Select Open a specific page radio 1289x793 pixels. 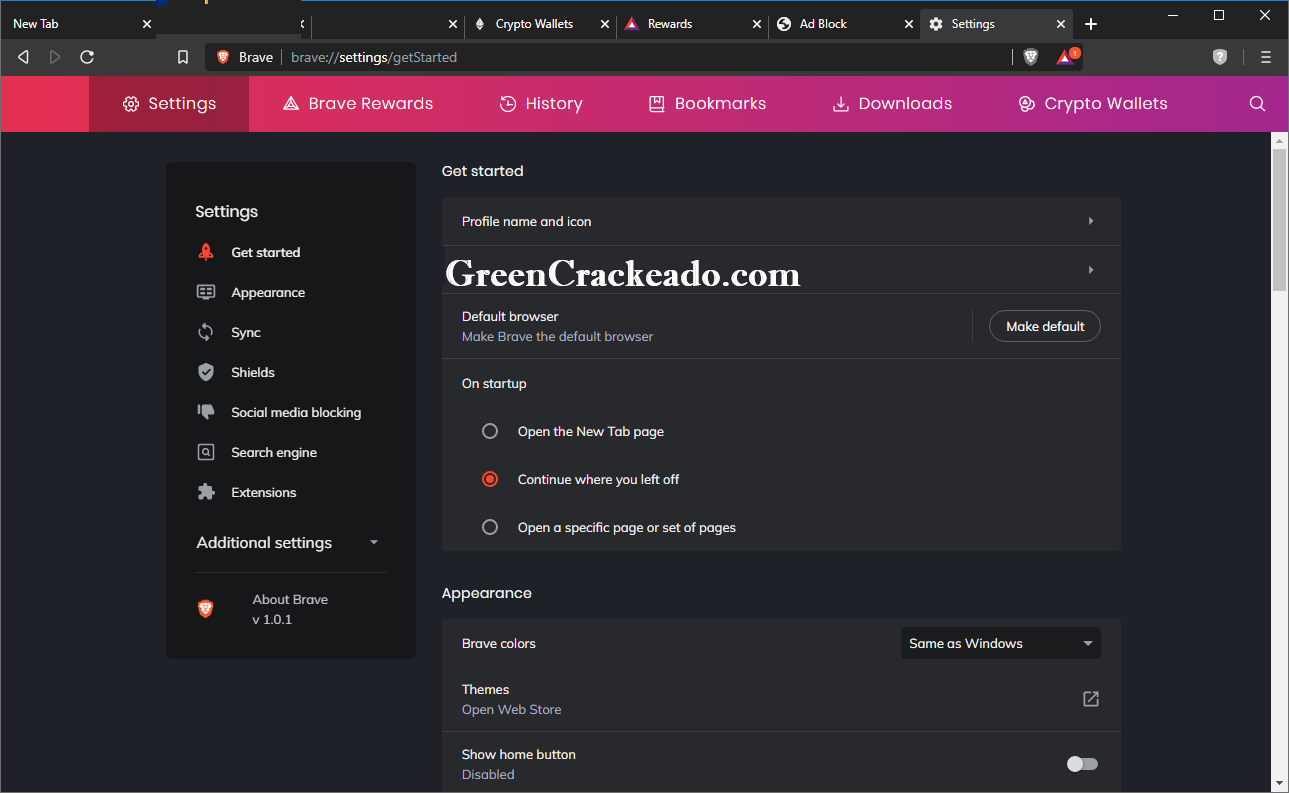tap(490, 527)
